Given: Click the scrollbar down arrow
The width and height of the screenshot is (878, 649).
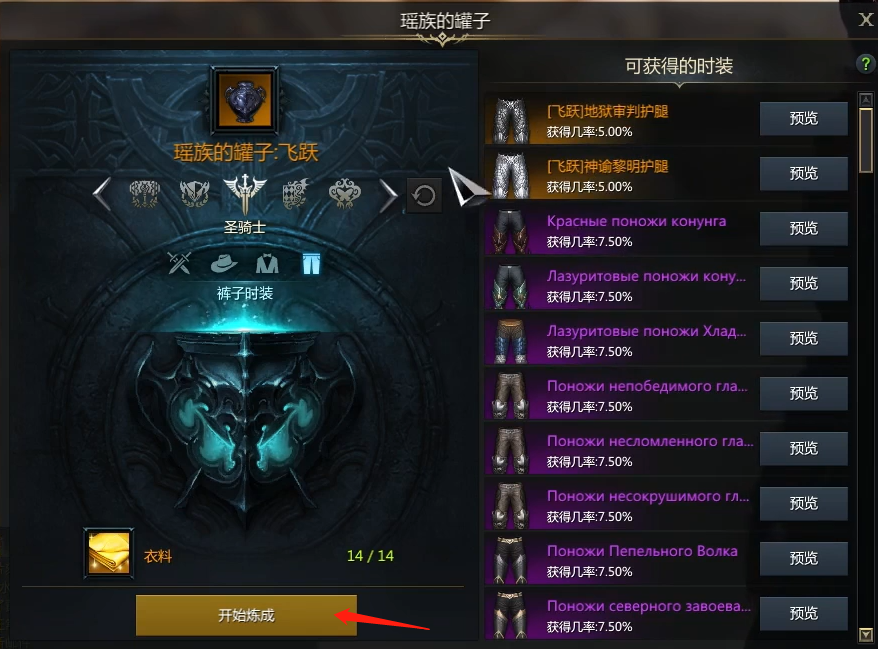Looking at the screenshot, I should 866,635.
